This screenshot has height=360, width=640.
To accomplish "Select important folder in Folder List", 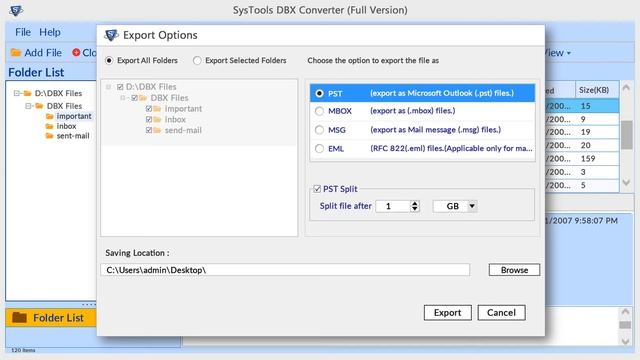I will (74, 116).
